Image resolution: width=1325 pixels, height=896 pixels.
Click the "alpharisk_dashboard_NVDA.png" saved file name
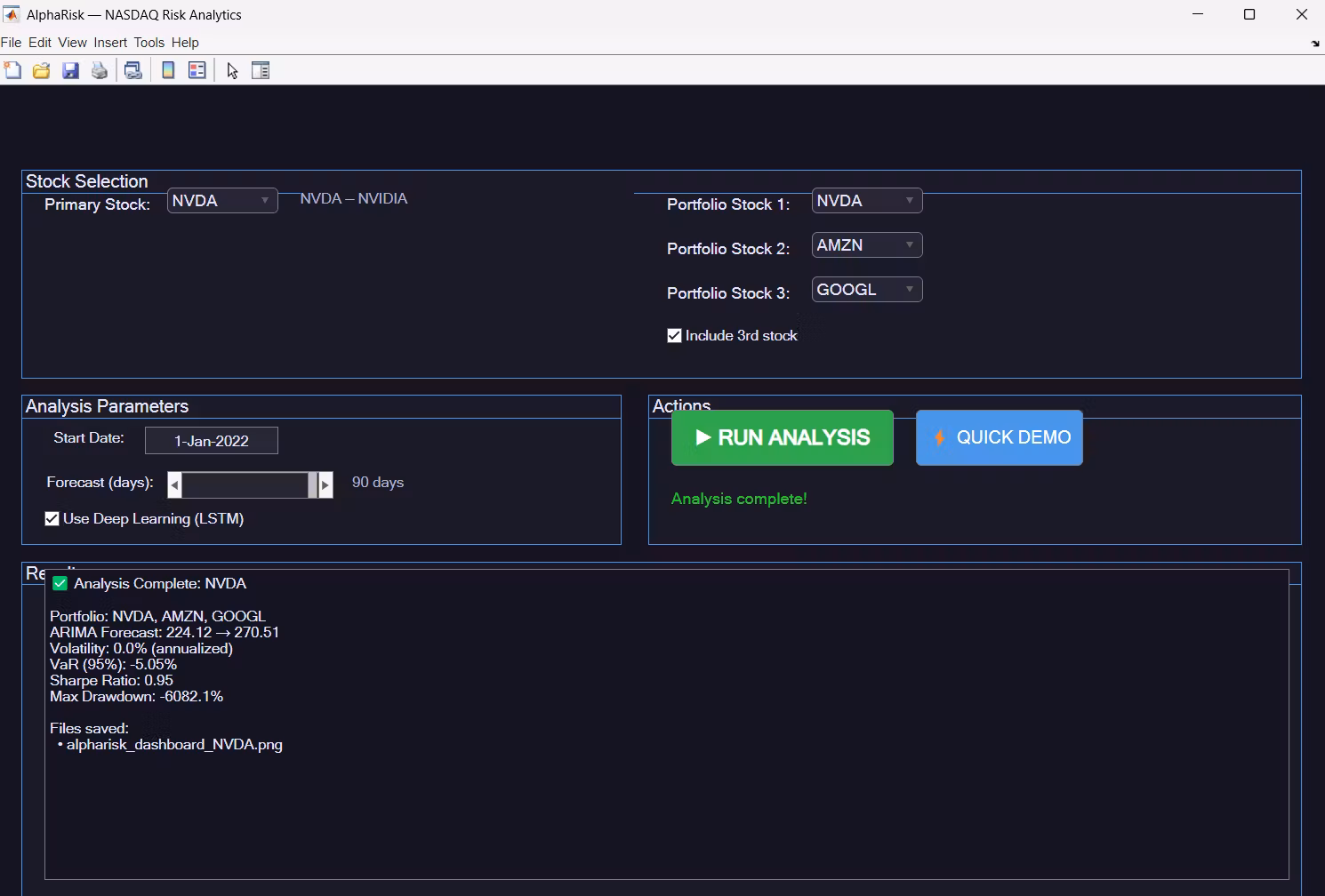coord(174,744)
